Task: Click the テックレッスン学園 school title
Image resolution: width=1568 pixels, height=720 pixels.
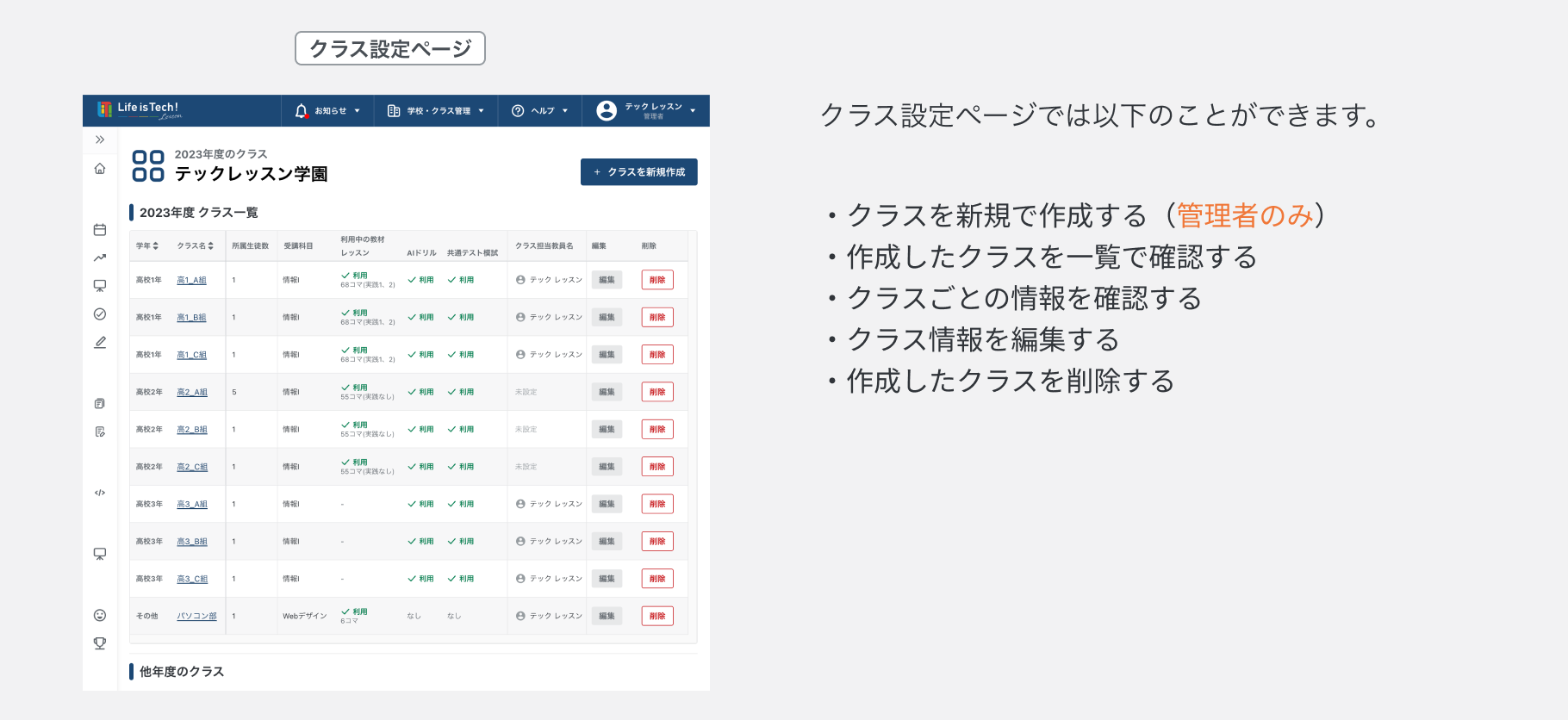Action: point(251,174)
